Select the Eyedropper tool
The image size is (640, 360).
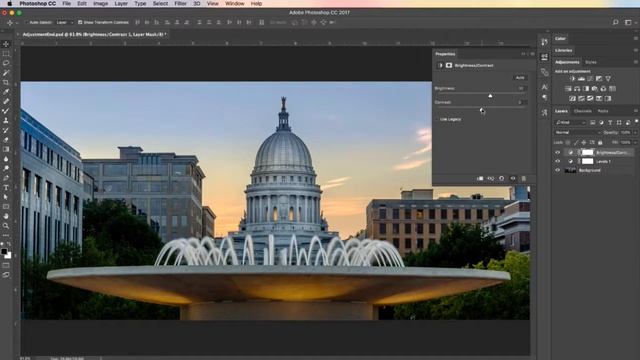[6, 92]
